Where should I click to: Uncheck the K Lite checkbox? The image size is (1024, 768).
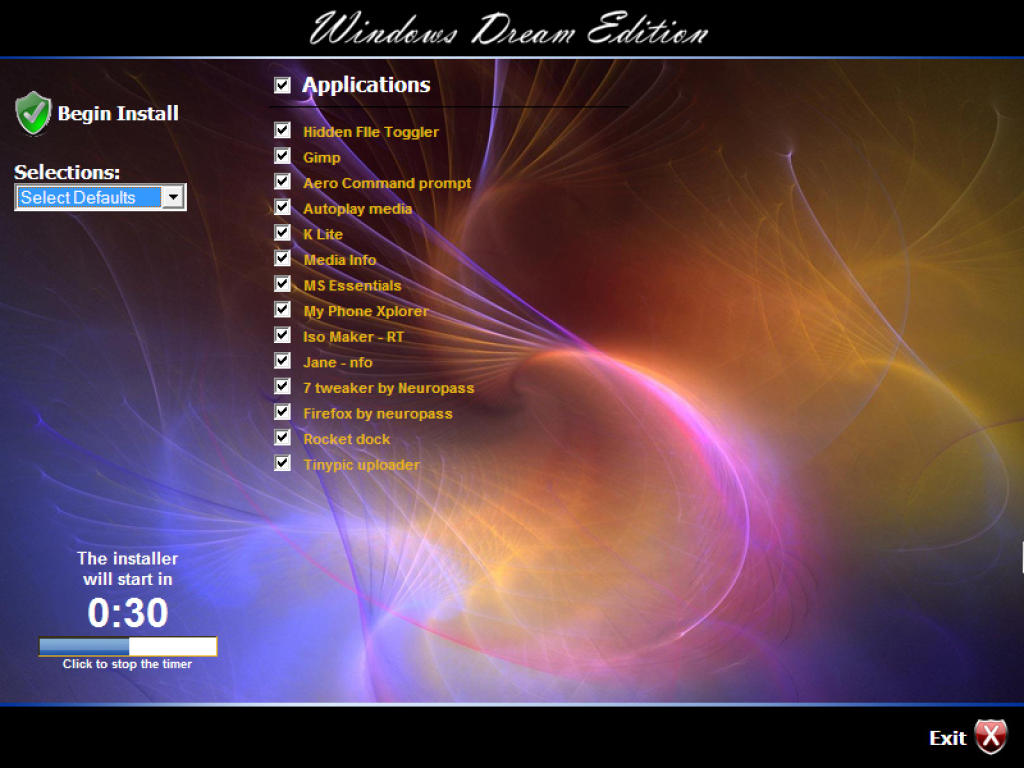pyautogui.click(x=282, y=232)
